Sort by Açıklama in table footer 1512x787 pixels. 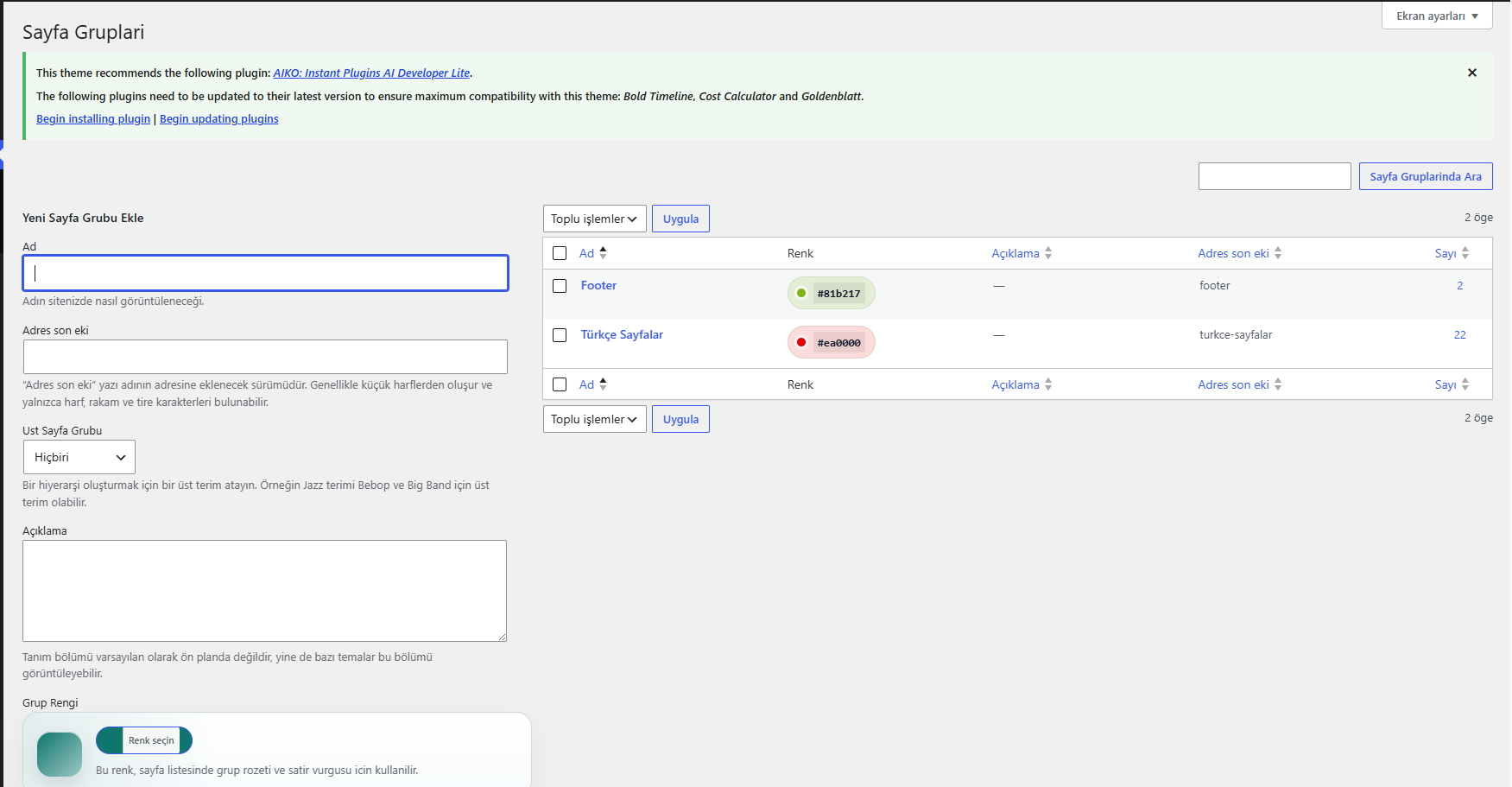click(1022, 384)
